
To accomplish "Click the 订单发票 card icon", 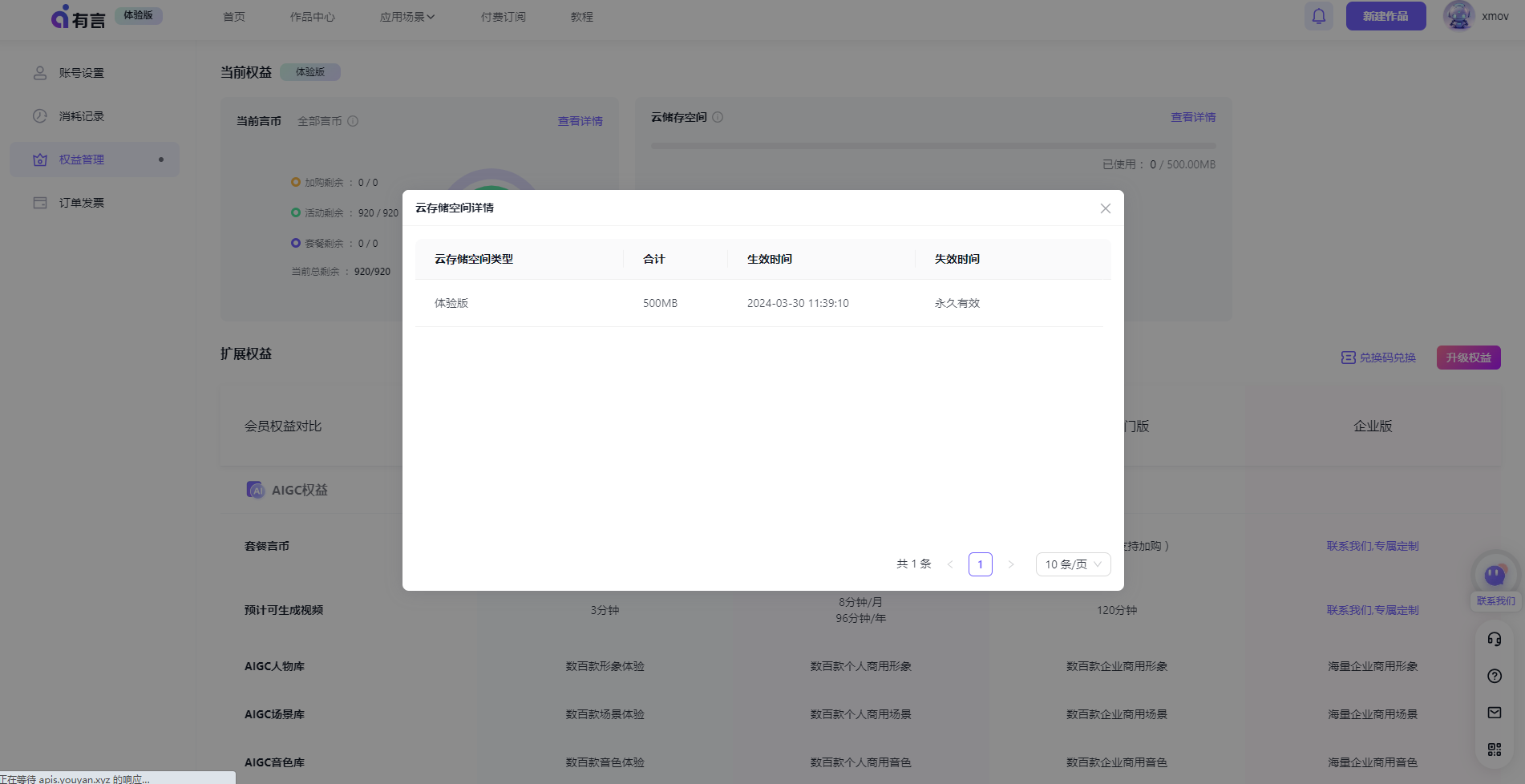I will pyautogui.click(x=40, y=203).
